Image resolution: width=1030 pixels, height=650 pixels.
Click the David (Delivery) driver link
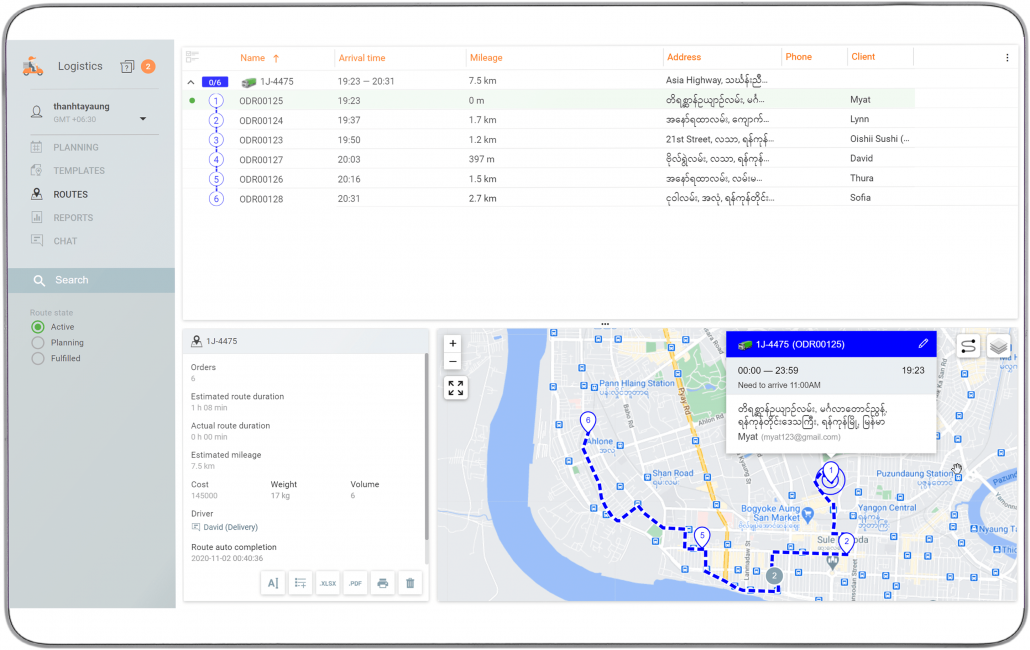[x=229, y=527]
